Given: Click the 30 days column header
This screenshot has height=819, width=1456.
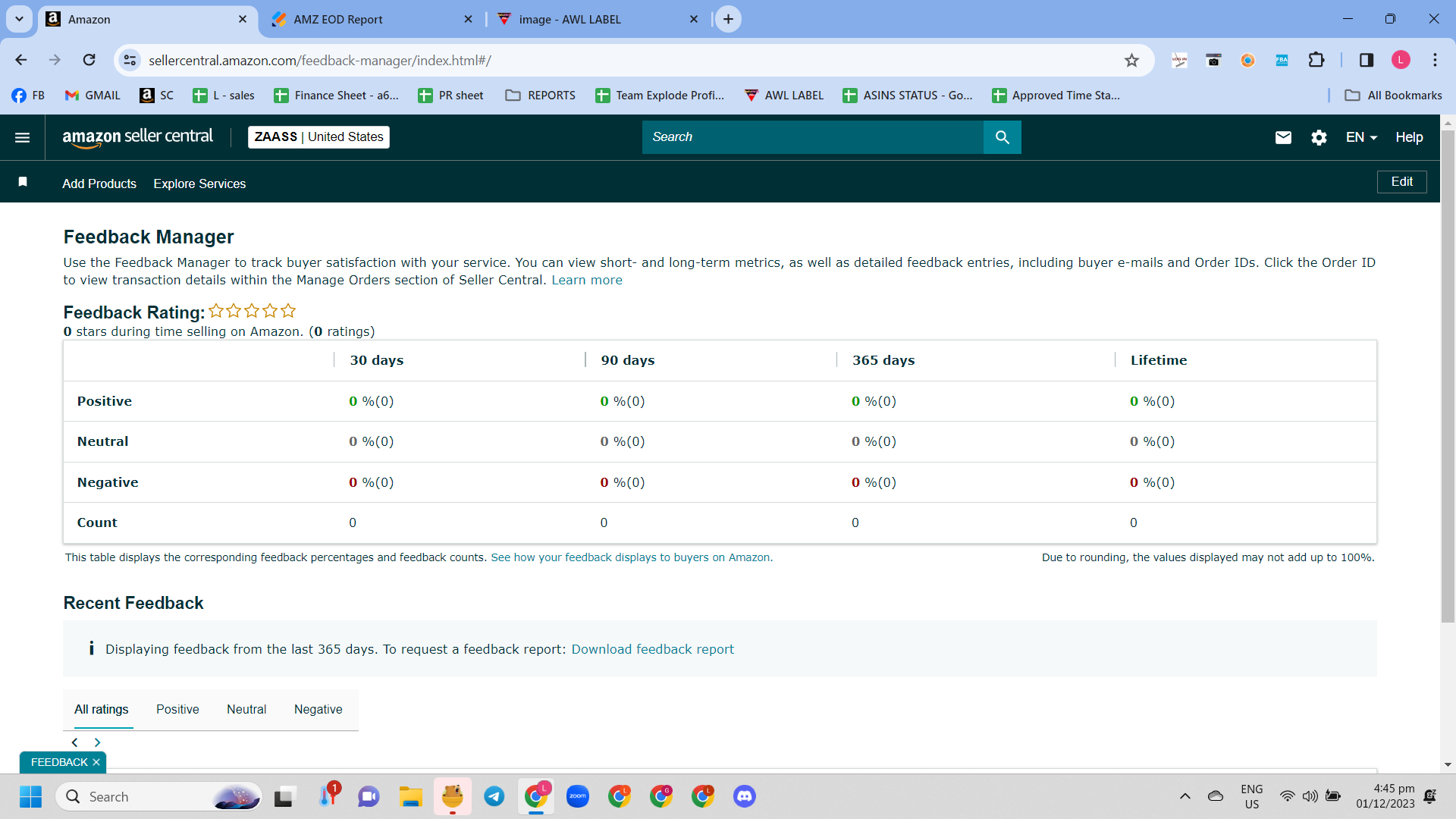Looking at the screenshot, I should coord(377,360).
